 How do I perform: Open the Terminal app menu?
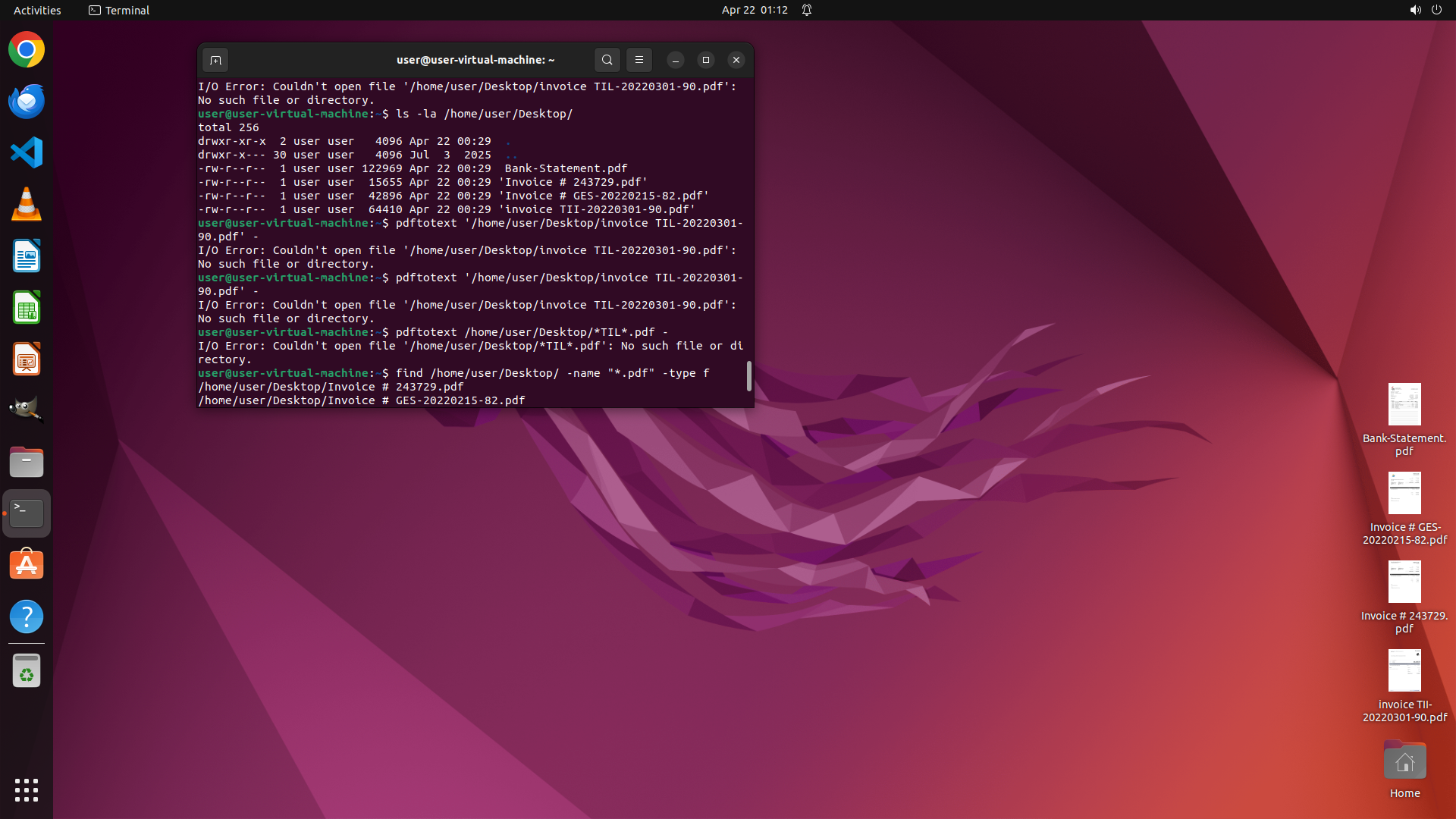pos(119,10)
